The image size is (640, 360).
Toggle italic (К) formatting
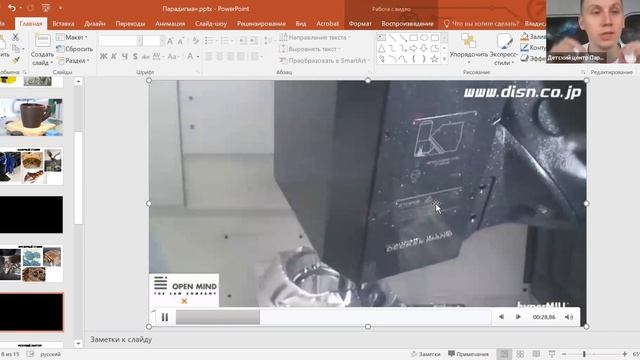coord(114,56)
